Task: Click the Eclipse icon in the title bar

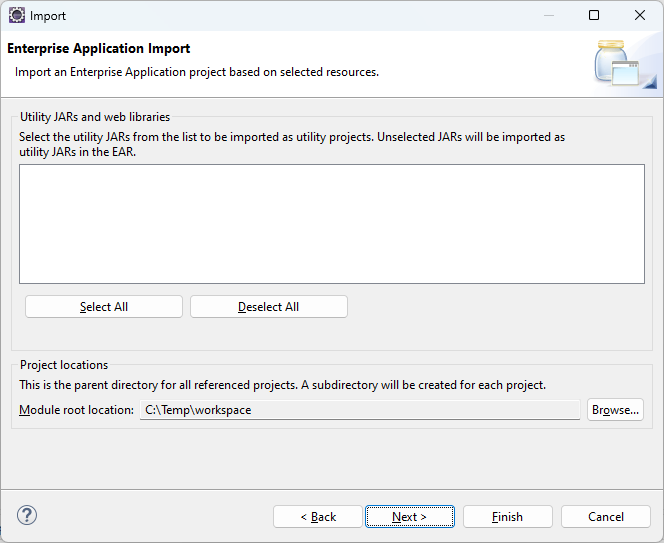Action: [x=16, y=15]
